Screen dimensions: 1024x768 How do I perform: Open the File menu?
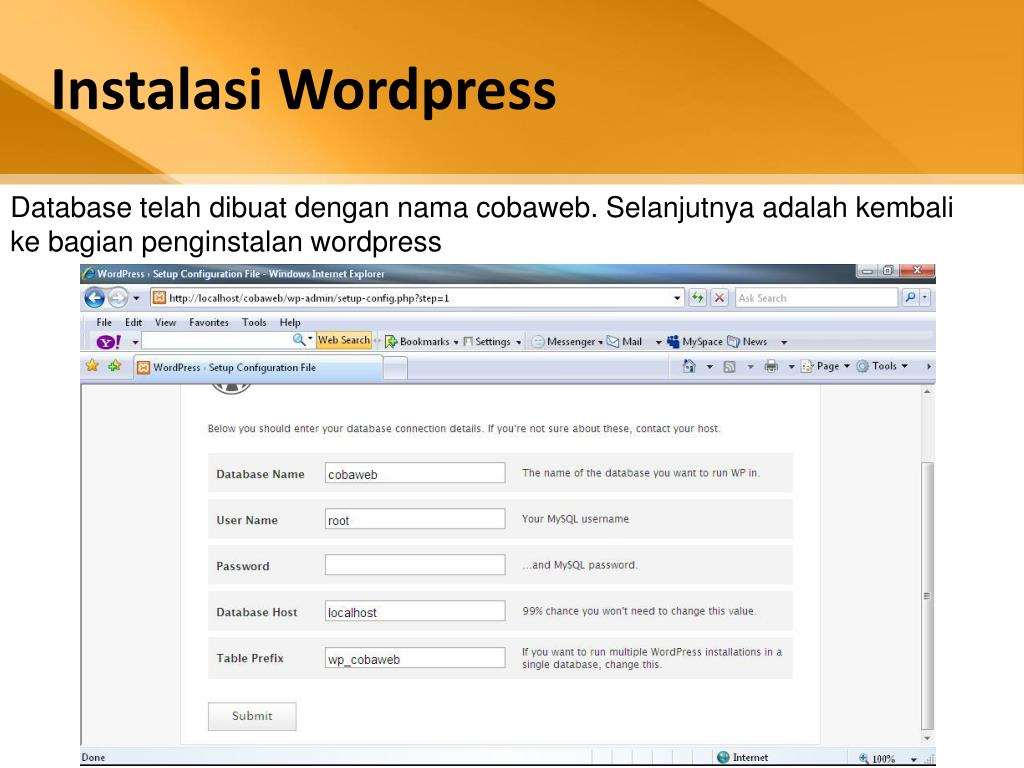pos(104,323)
